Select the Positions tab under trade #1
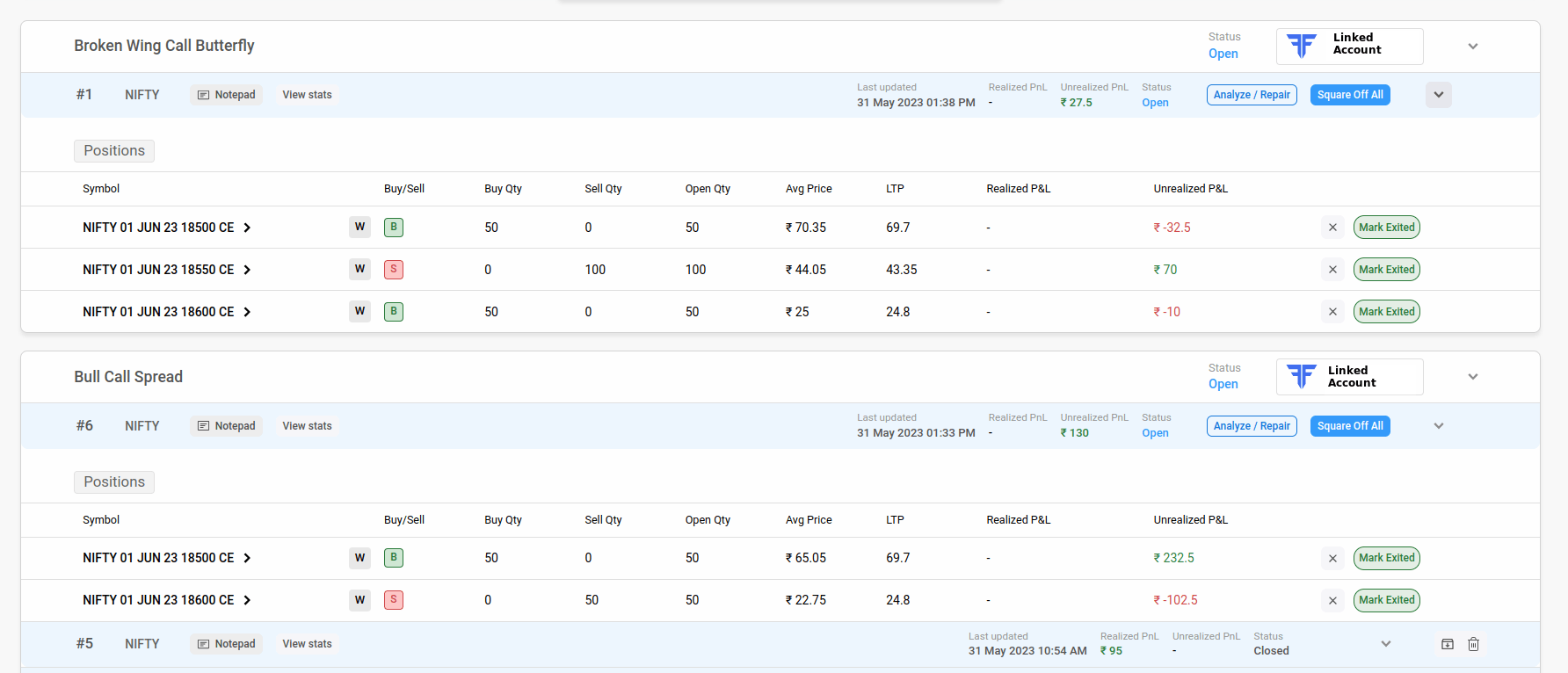The image size is (1568, 673). point(114,151)
